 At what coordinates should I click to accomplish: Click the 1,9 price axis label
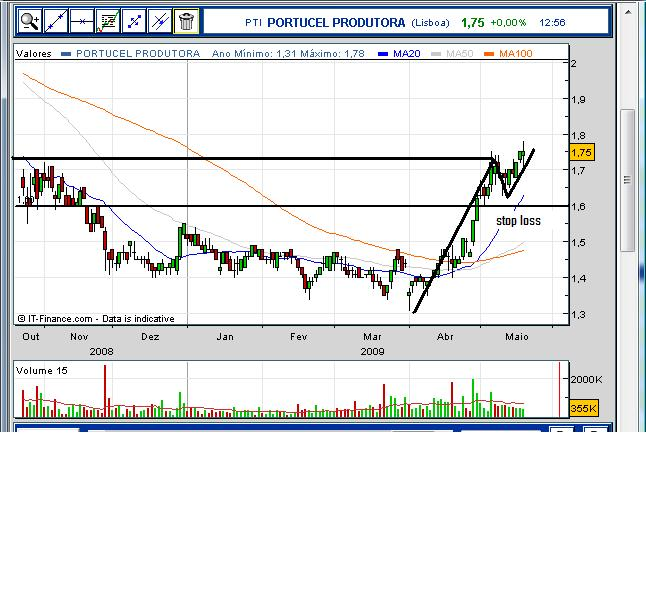(x=578, y=99)
